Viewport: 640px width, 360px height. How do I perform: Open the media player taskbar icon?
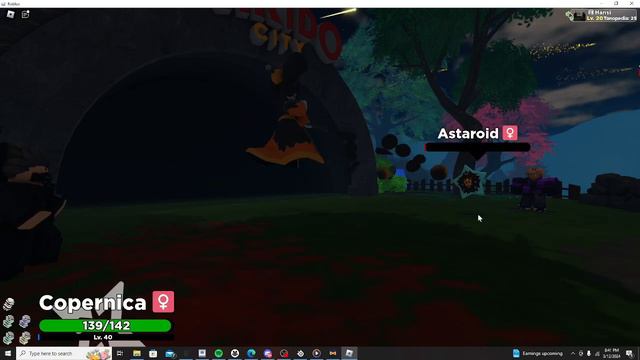(317, 353)
